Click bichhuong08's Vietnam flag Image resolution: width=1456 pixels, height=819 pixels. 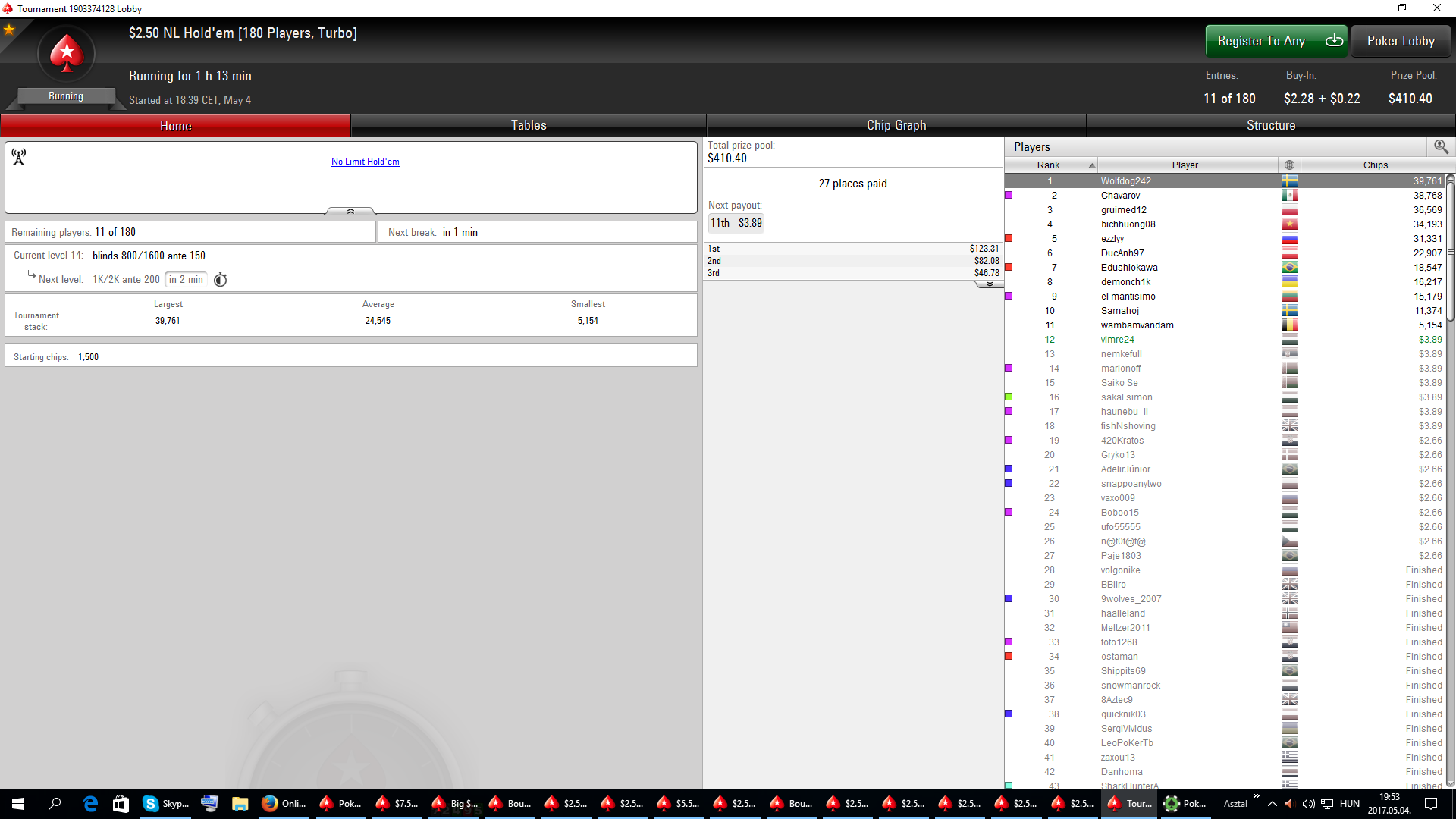click(1289, 224)
